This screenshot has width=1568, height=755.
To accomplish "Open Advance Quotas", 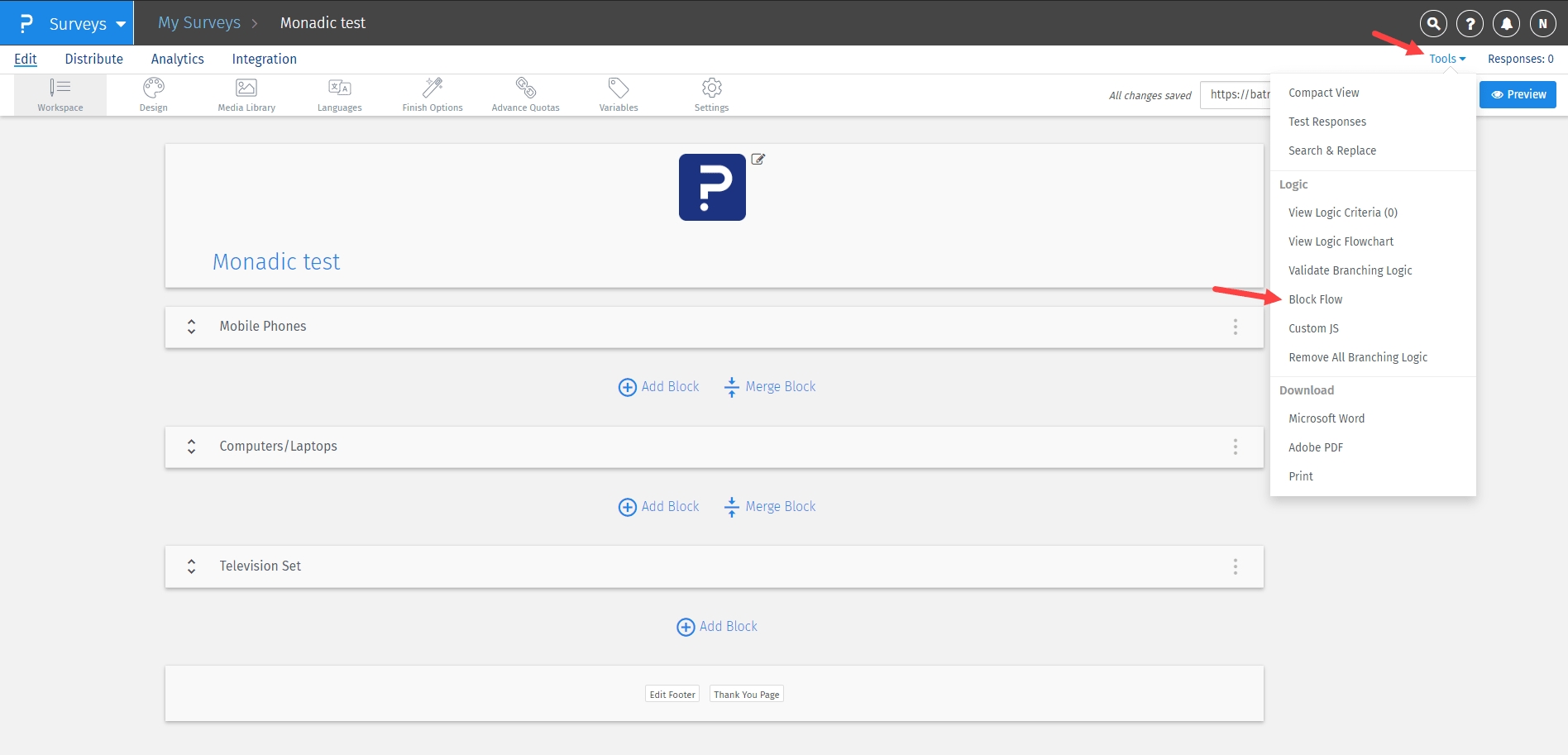I will (525, 93).
